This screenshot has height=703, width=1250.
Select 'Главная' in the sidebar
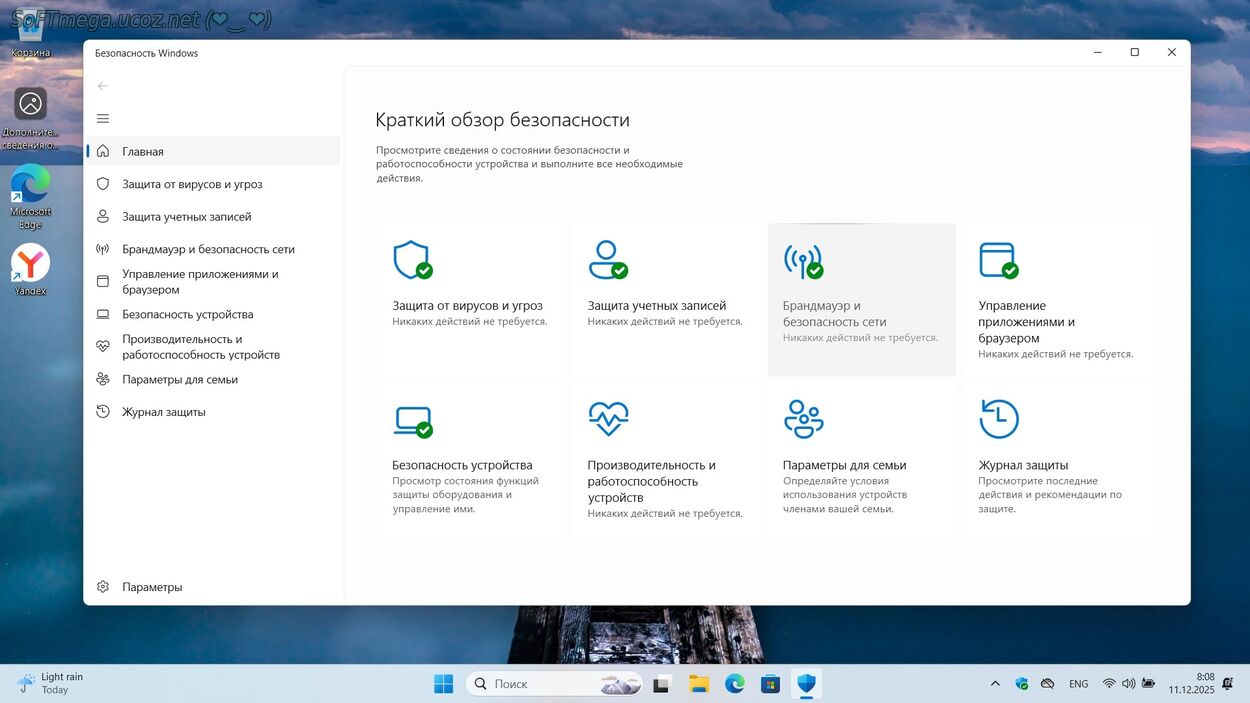click(143, 152)
